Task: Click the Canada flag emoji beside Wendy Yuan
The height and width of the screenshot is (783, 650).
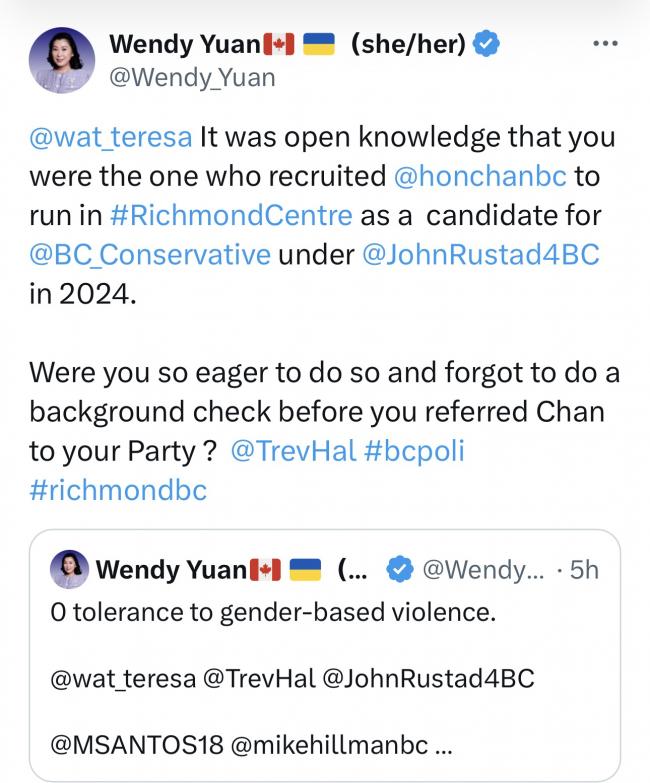Action: pos(279,44)
